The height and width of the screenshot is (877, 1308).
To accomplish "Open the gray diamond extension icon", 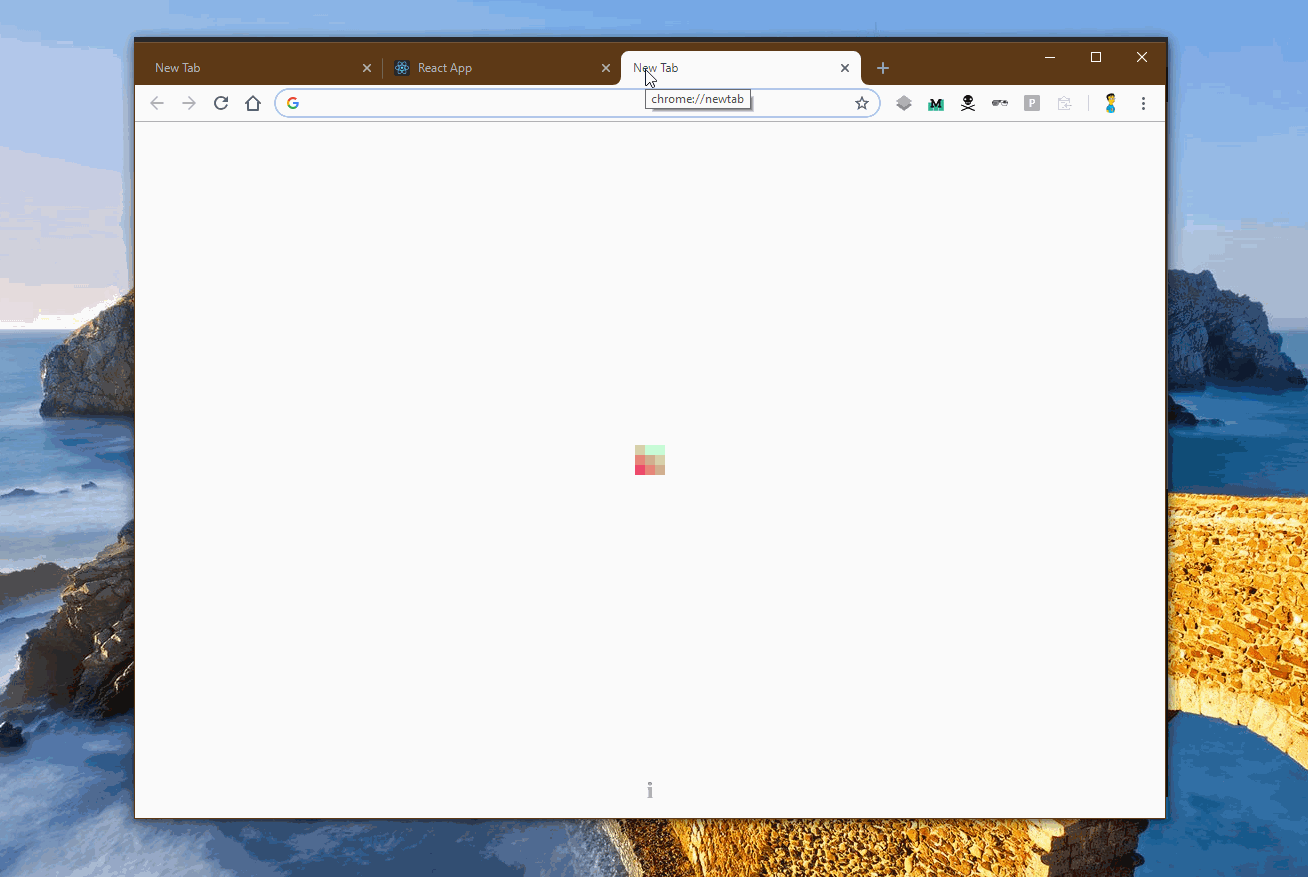I will [x=903, y=102].
